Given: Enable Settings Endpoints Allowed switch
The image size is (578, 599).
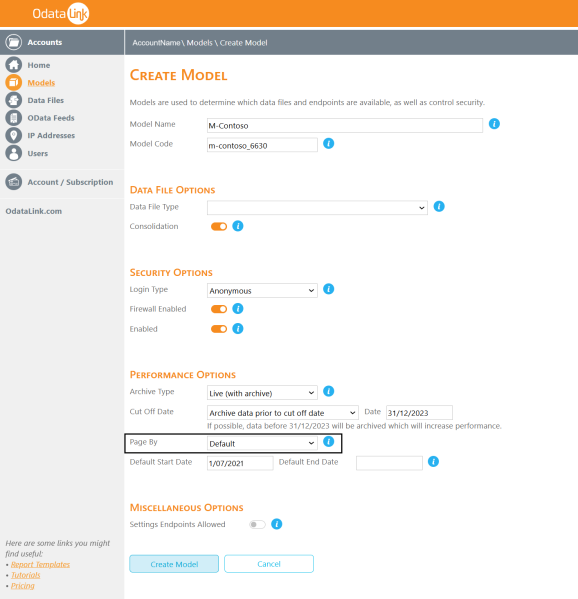Looking at the screenshot, I should [x=257, y=525].
